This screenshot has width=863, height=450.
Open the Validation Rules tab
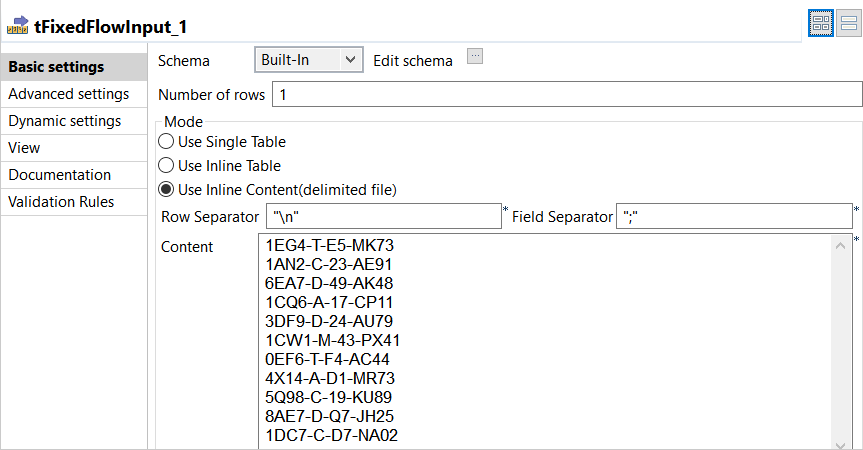pyautogui.click(x=61, y=202)
